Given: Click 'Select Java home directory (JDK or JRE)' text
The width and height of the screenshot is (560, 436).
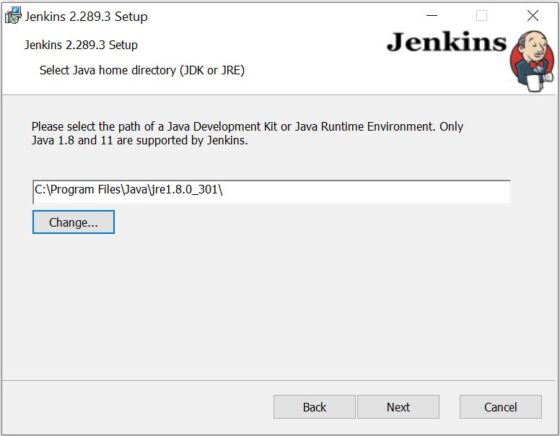Looking at the screenshot, I should point(142,70).
